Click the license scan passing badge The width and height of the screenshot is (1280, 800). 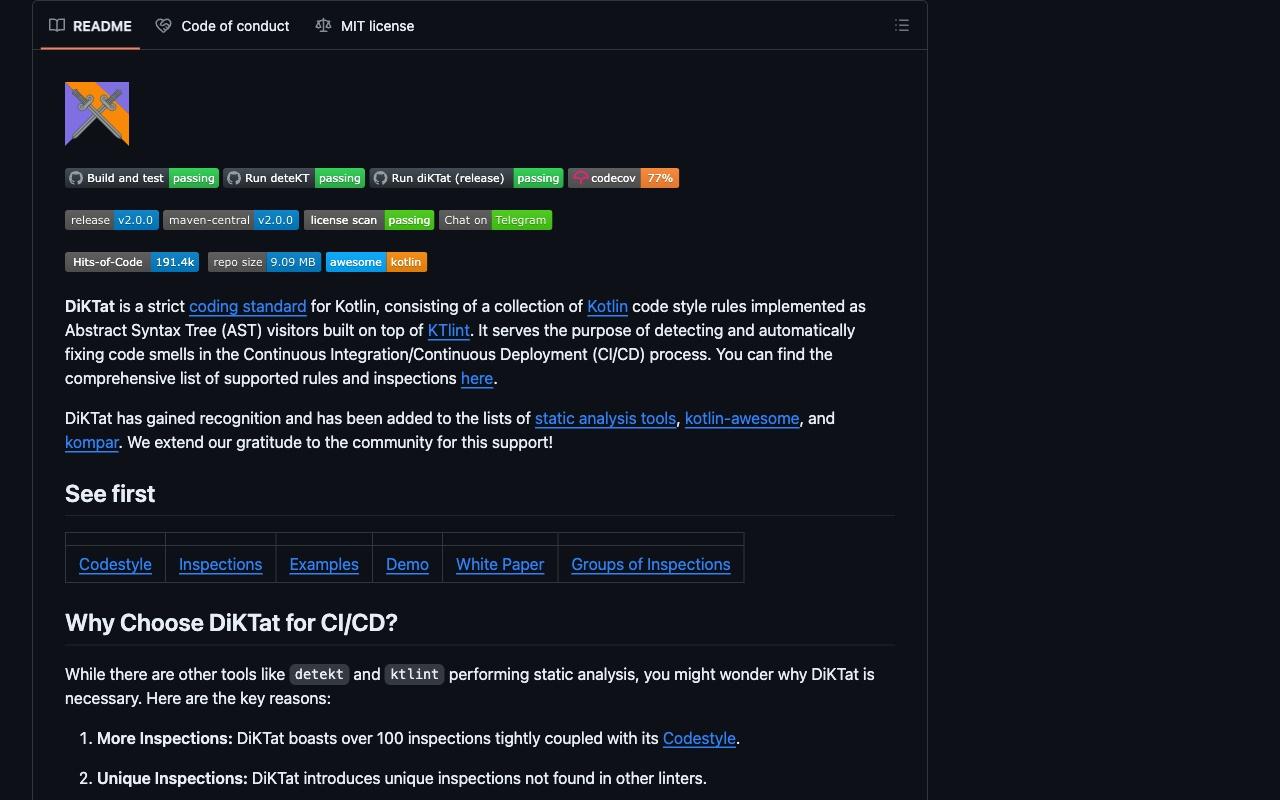(x=369, y=220)
